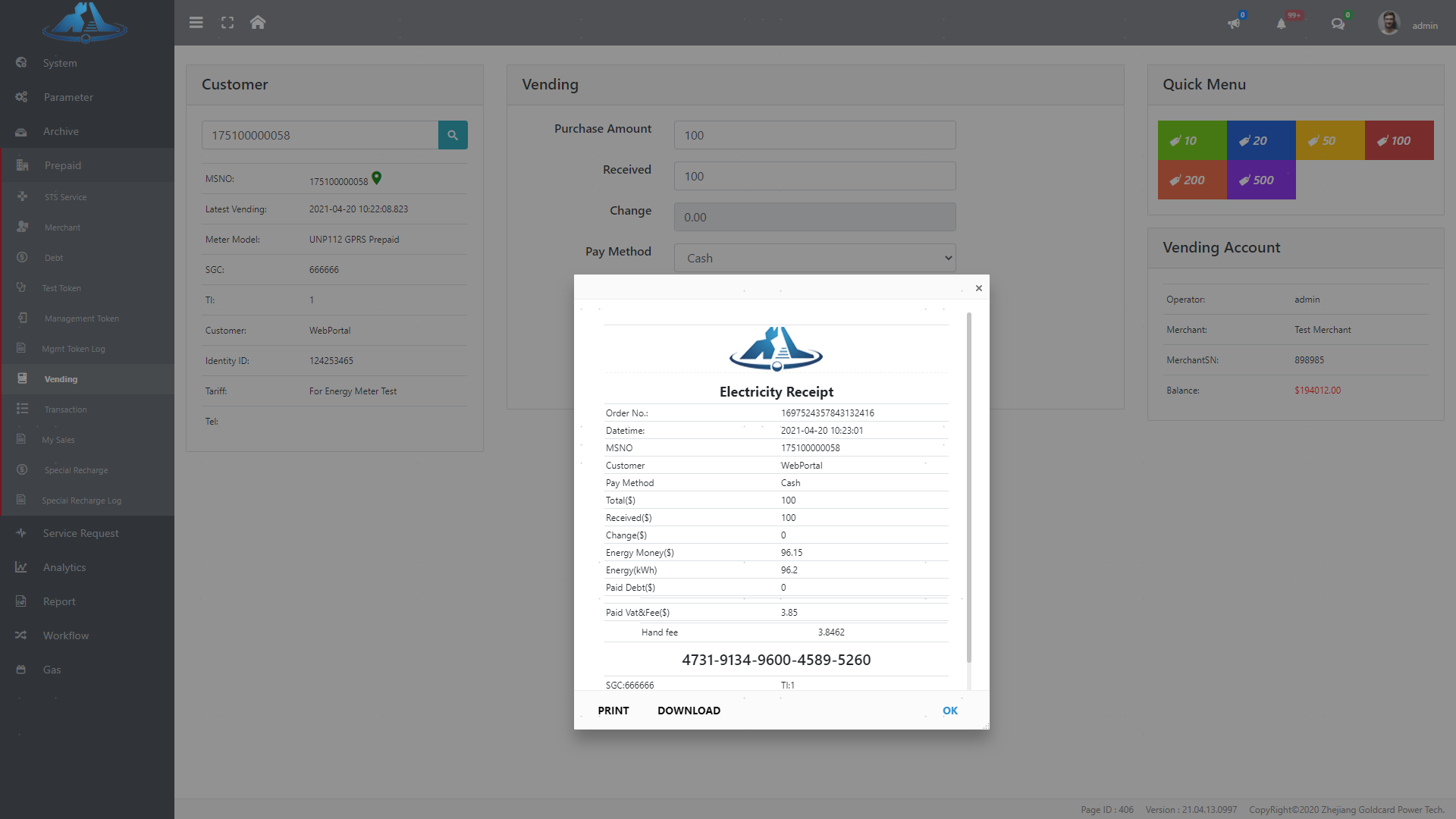Click the green MSNO location pin

377,178
